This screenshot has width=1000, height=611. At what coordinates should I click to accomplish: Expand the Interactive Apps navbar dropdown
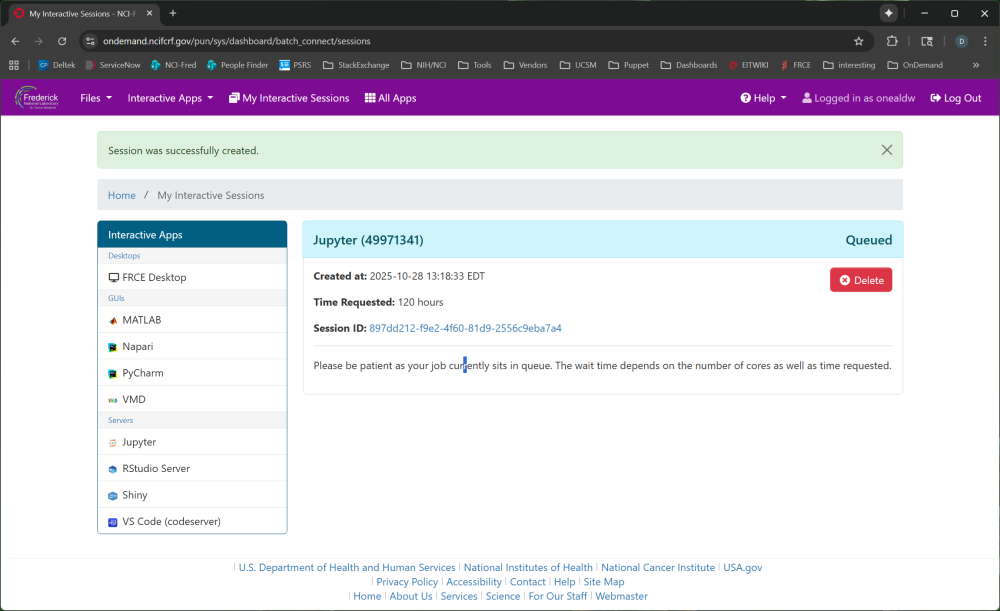(170, 98)
